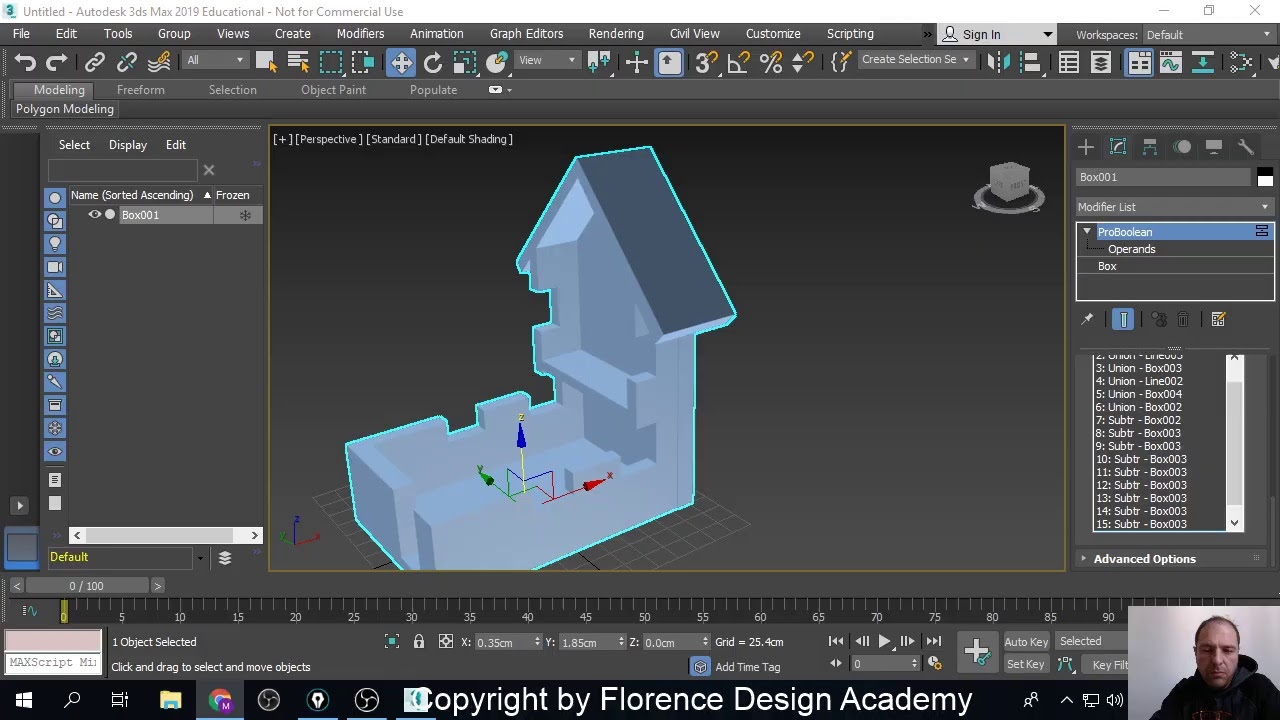This screenshot has width=1280, height=720.
Task: Open Select by Name list
Action: (298, 62)
